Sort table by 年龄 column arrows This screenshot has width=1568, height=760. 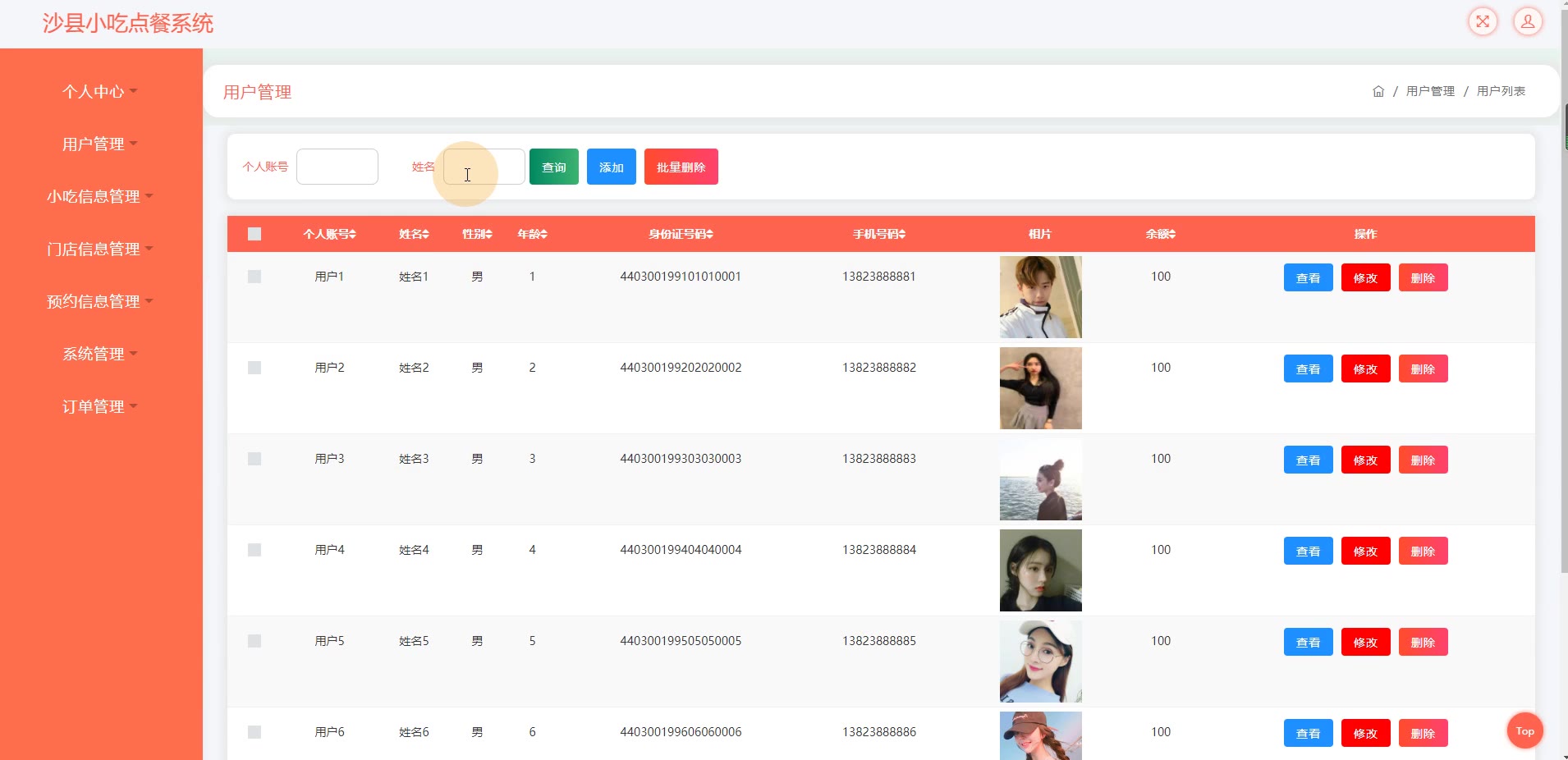(x=543, y=235)
